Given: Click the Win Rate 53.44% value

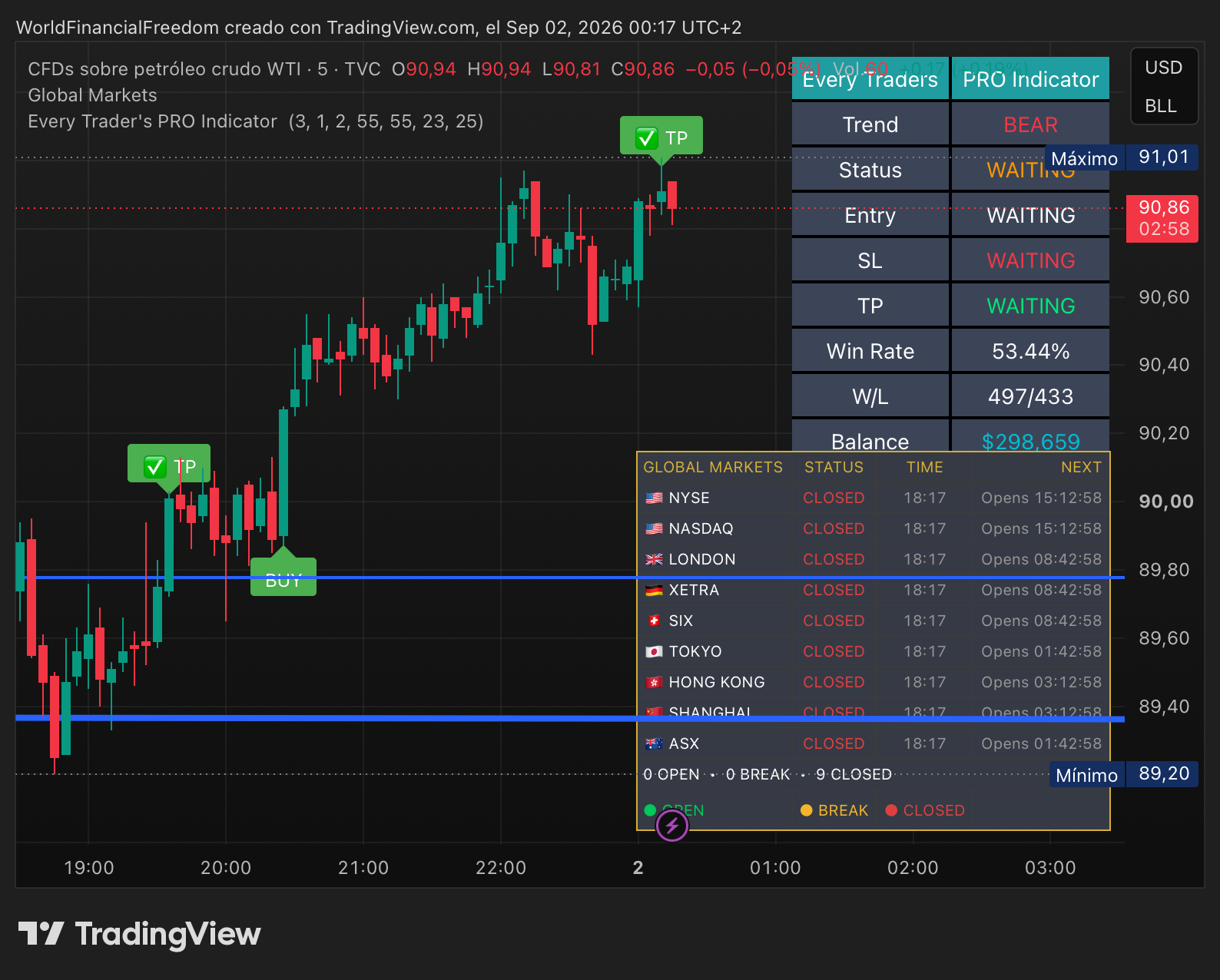Looking at the screenshot, I should pos(1030,351).
